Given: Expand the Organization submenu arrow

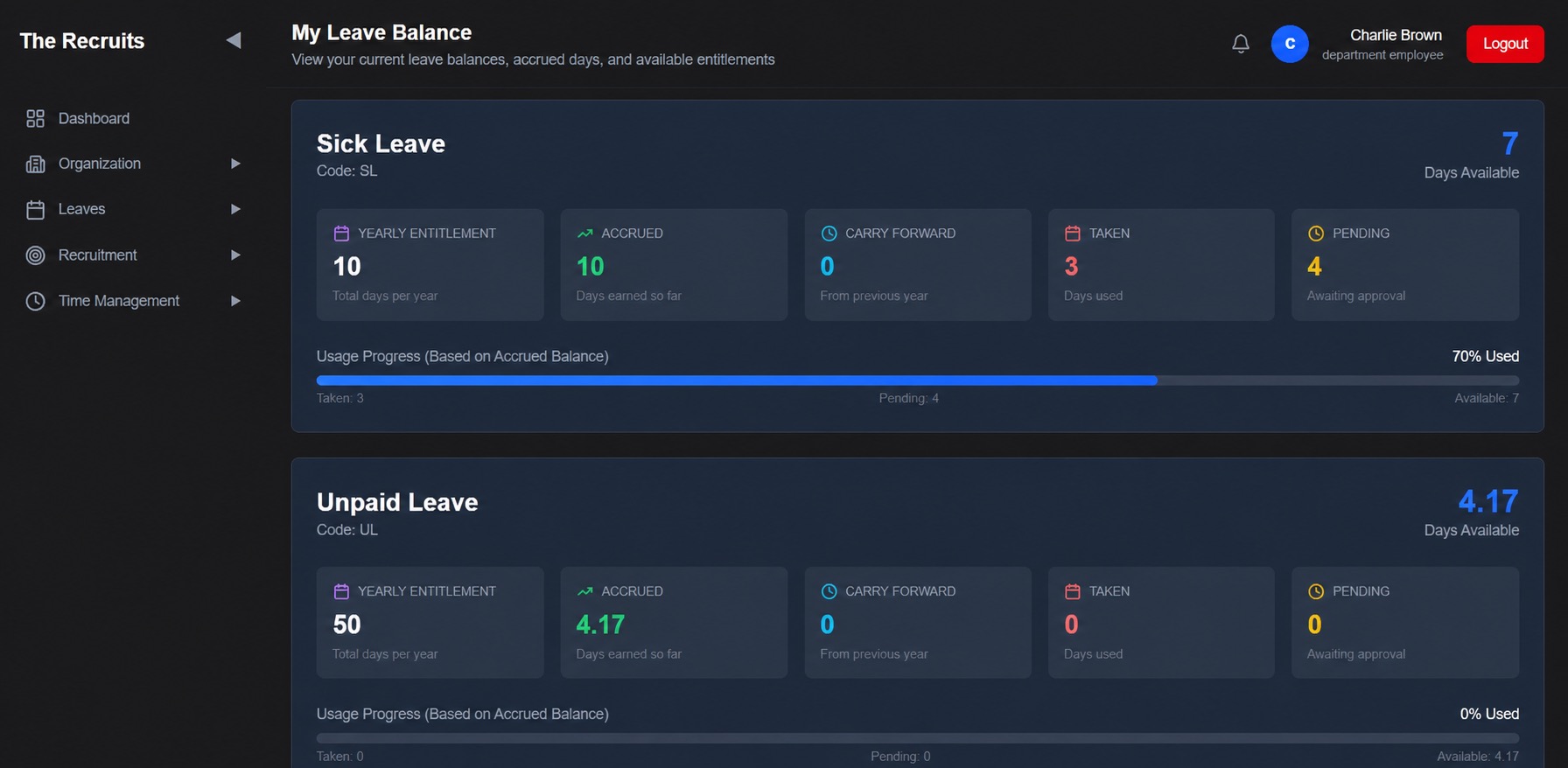Looking at the screenshot, I should click(234, 164).
